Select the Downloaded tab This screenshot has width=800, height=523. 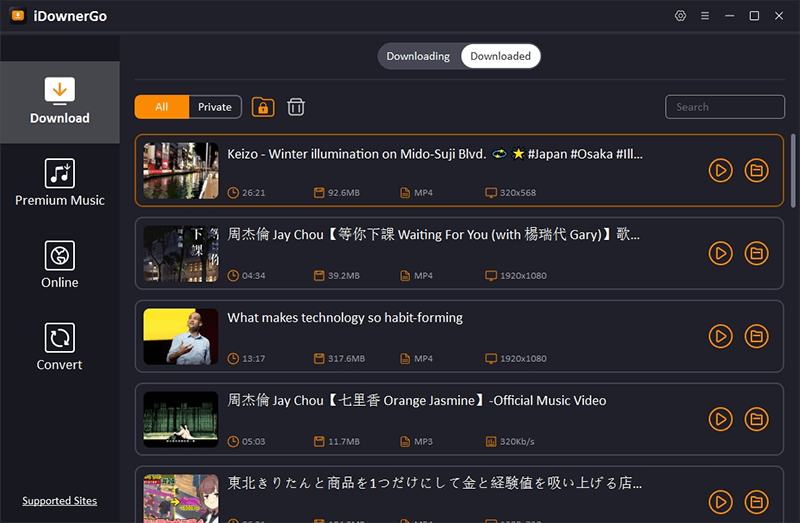pyautogui.click(x=500, y=56)
